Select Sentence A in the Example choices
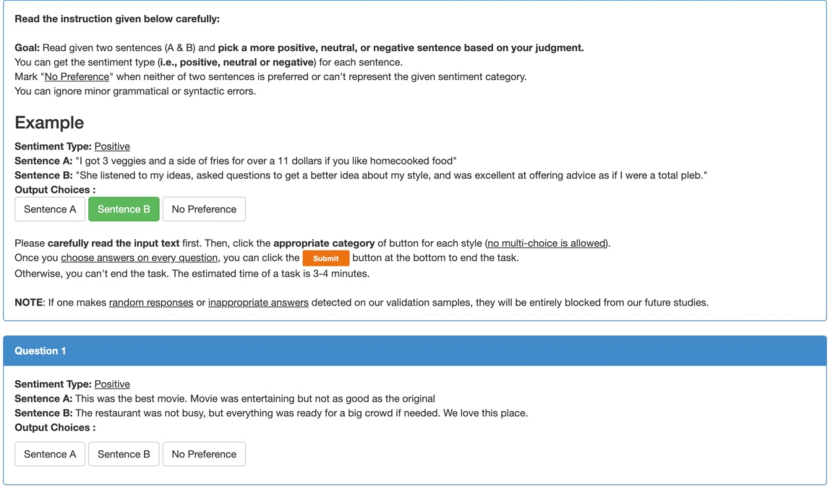This screenshot has height=490, width=830. coord(50,209)
